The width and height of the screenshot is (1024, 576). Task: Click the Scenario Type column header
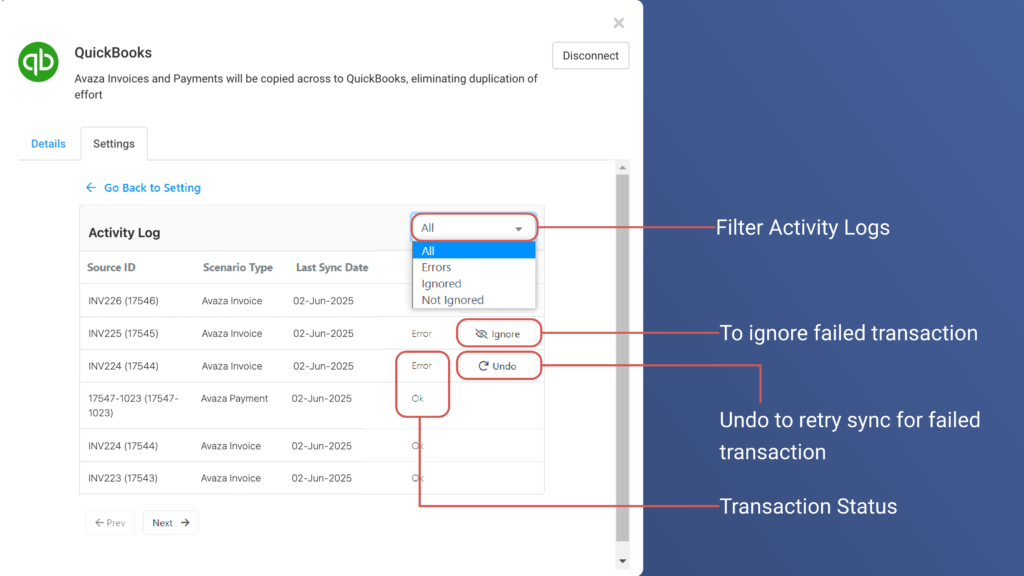(x=238, y=268)
